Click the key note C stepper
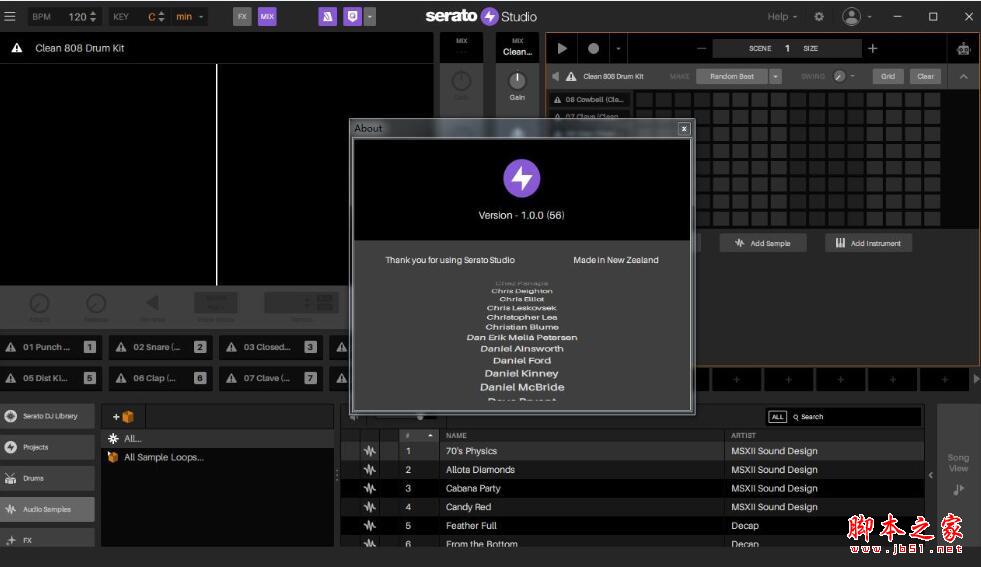The image size is (981, 567). (x=161, y=17)
